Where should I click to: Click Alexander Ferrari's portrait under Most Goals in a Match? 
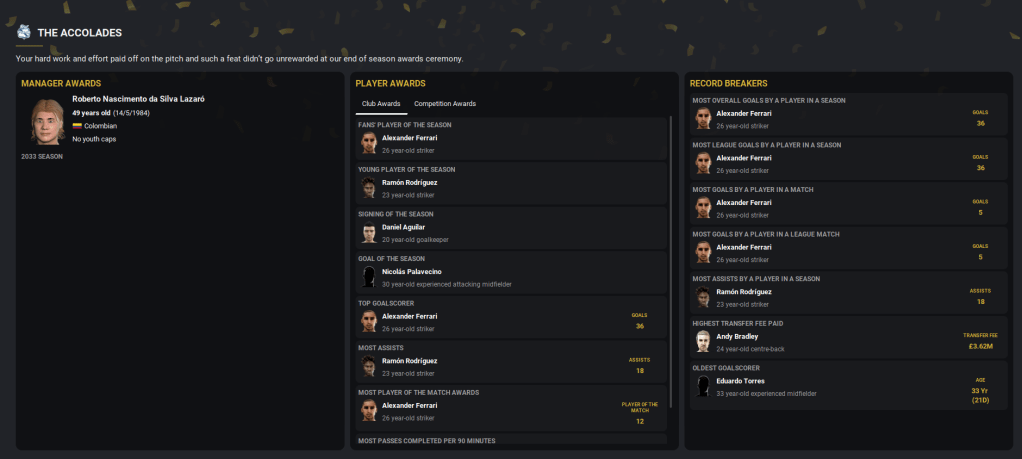tap(703, 208)
